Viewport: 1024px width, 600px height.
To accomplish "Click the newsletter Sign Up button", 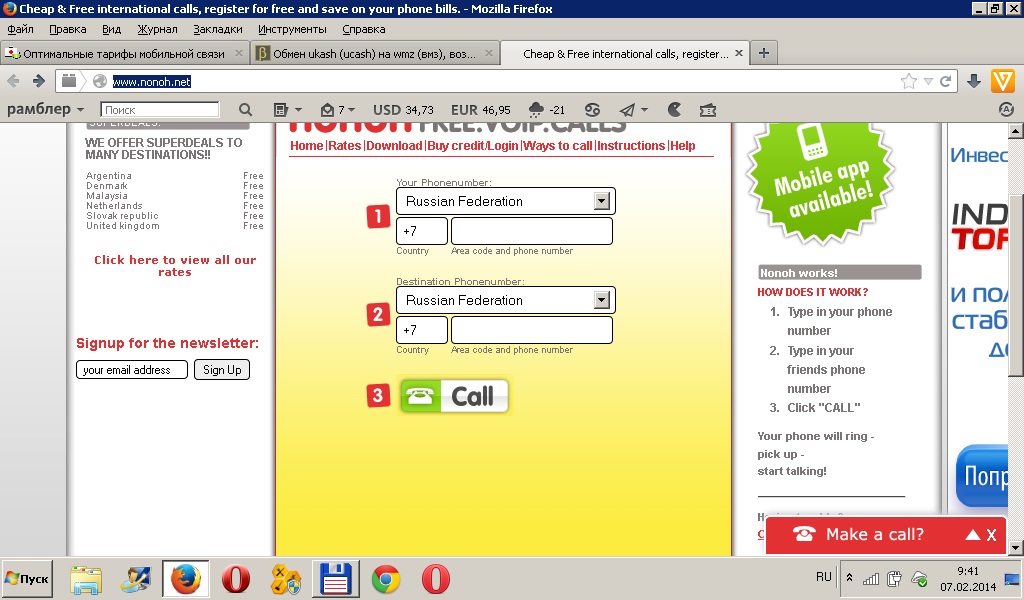I will pyautogui.click(x=222, y=370).
